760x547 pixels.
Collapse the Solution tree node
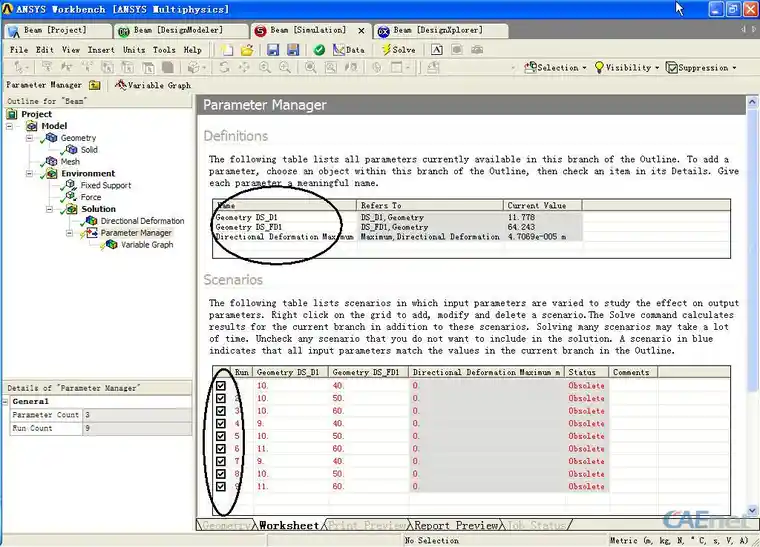pyautogui.click(x=49, y=209)
